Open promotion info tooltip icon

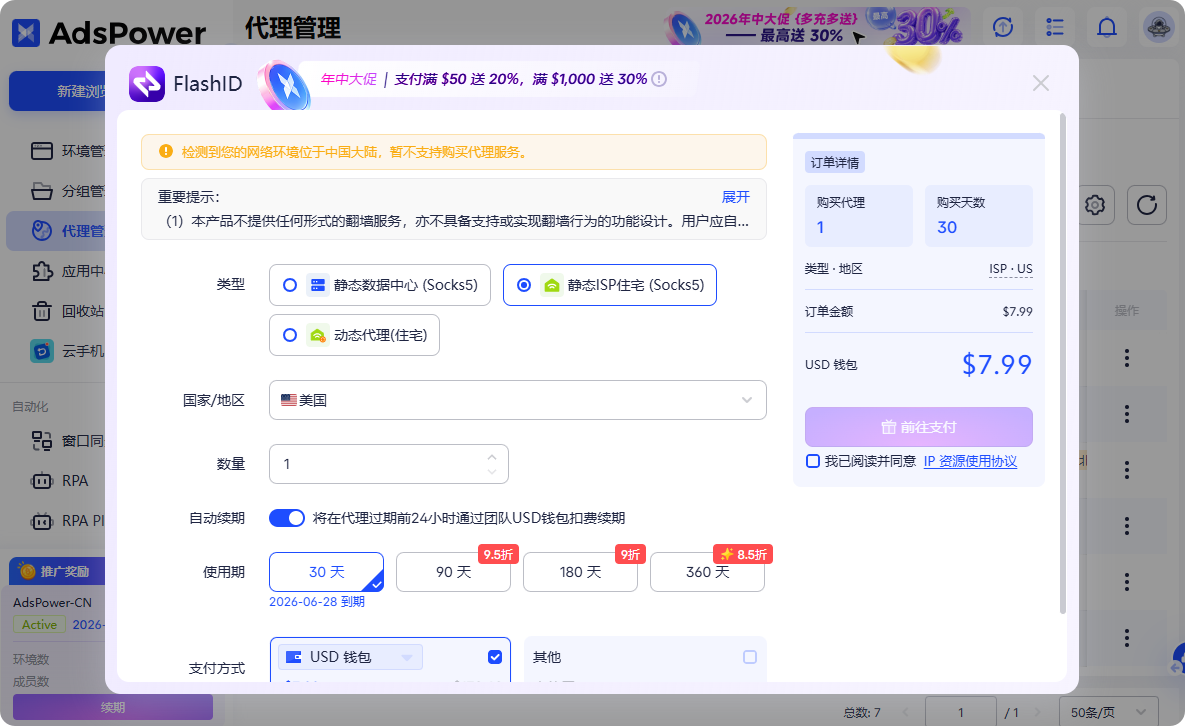point(659,79)
